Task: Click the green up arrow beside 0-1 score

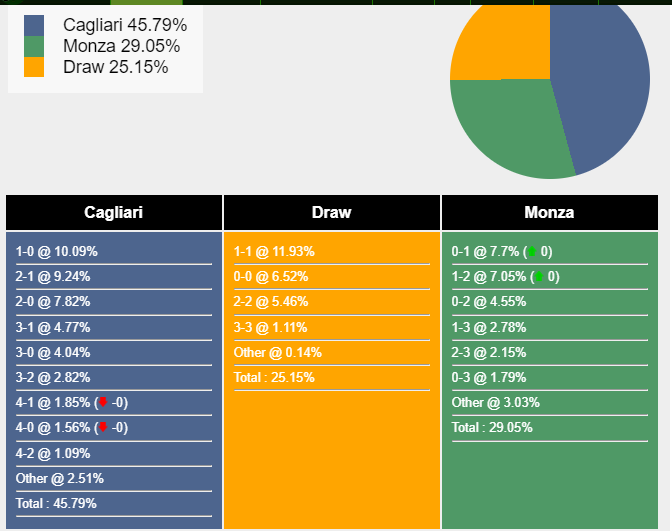Action: (x=532, y=252)
